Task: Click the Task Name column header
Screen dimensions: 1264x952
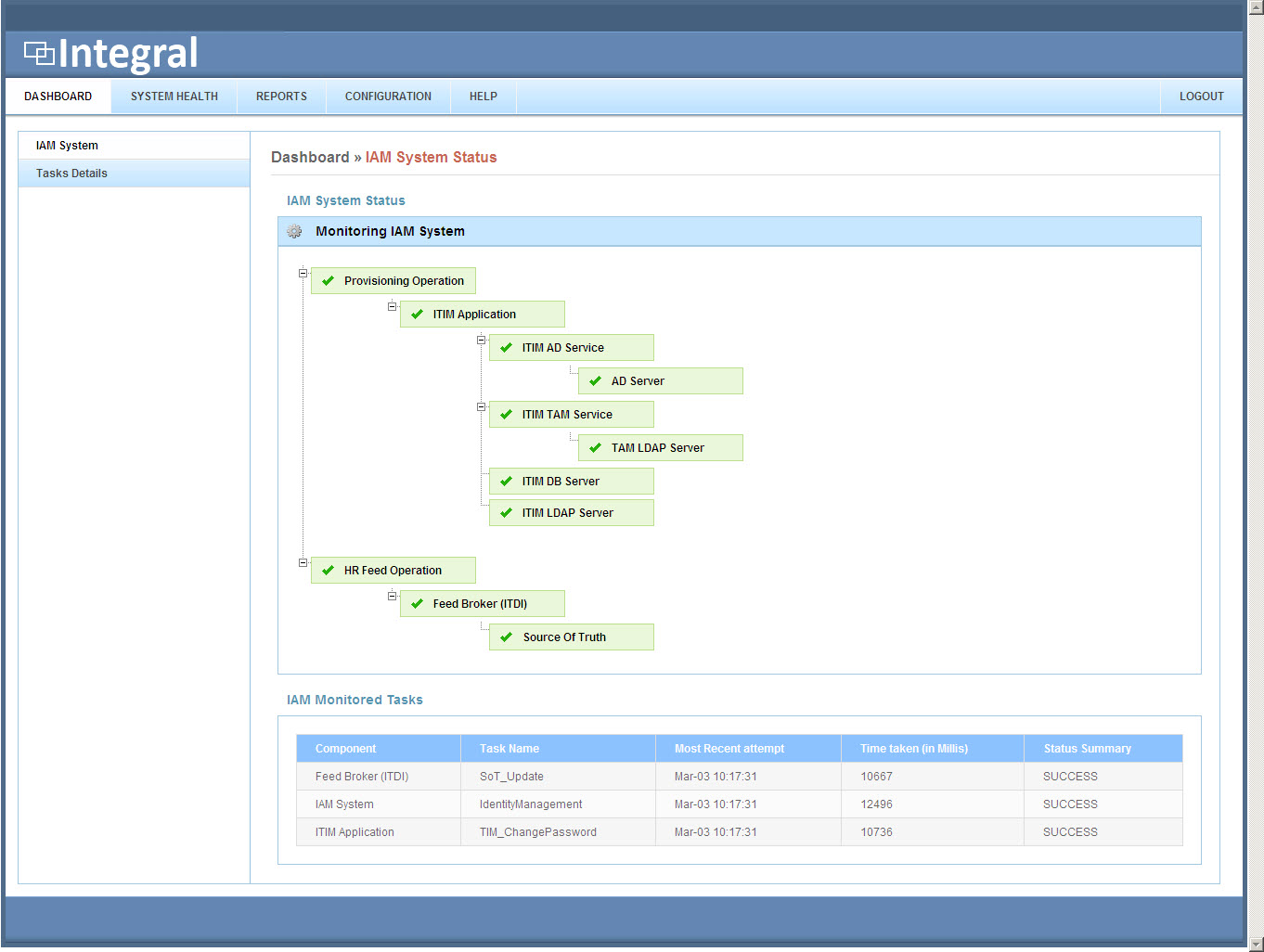Action: [559, 749]
